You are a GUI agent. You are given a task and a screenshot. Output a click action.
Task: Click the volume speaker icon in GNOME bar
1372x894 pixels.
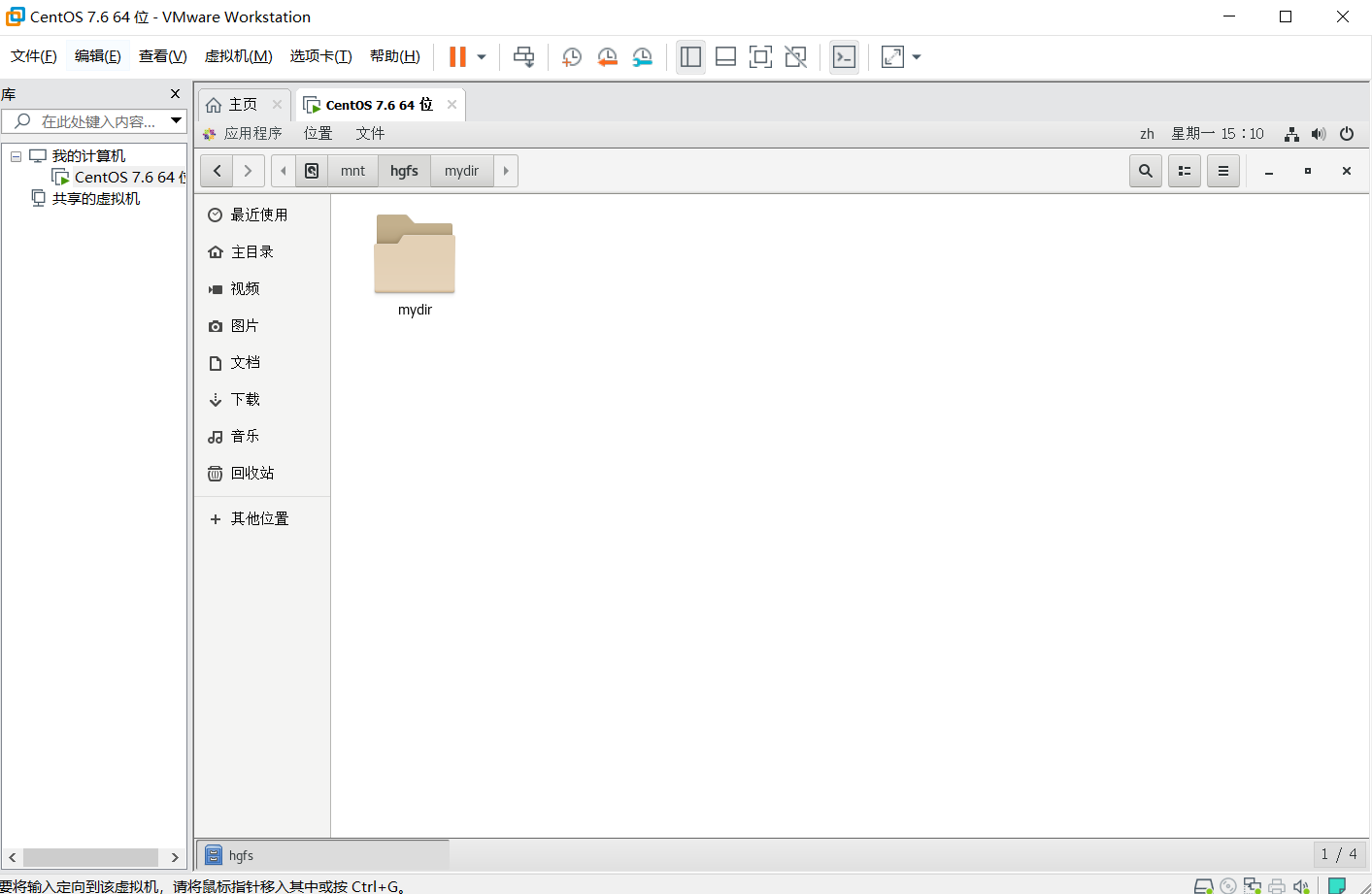coord(1319,134)
